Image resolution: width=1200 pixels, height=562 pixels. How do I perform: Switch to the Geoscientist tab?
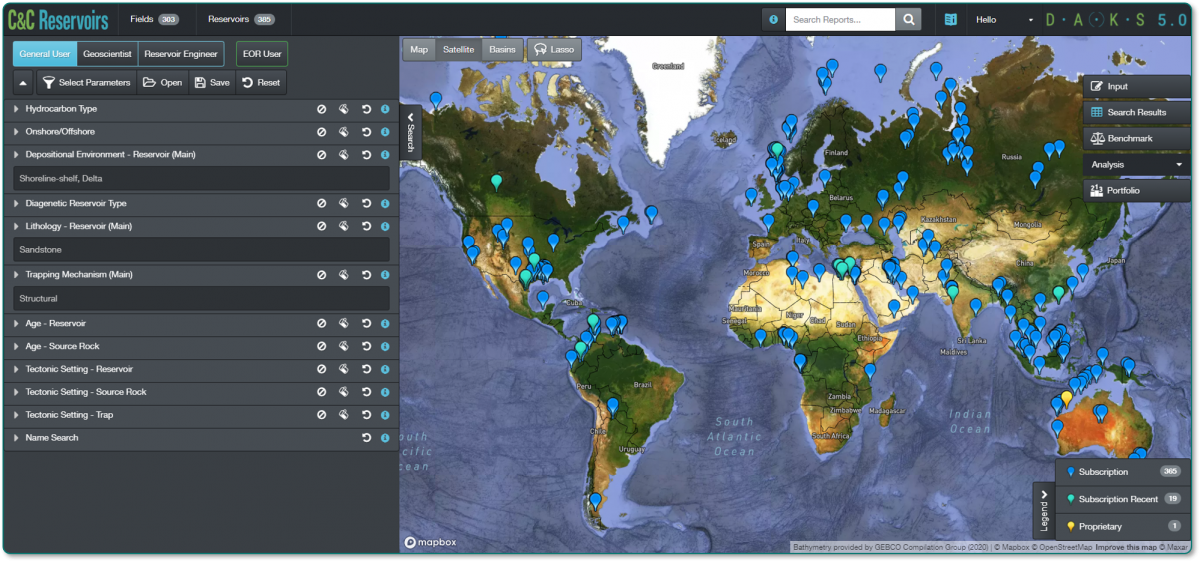click(106, 54)
